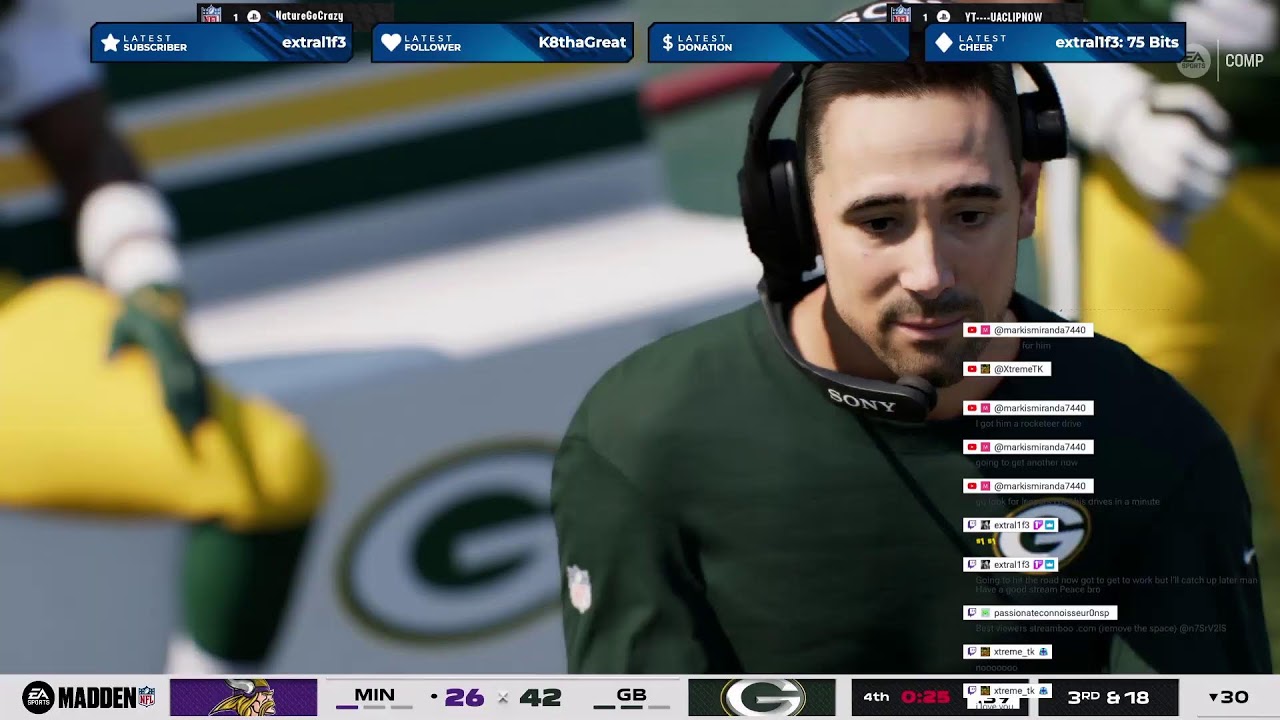The width and height of the screenshot is (1280, 720).
Task: Click @markismiranda7440 above 'I got him a rocketeer drive'
Action: pyautogui.click(x=1040, y=408)
